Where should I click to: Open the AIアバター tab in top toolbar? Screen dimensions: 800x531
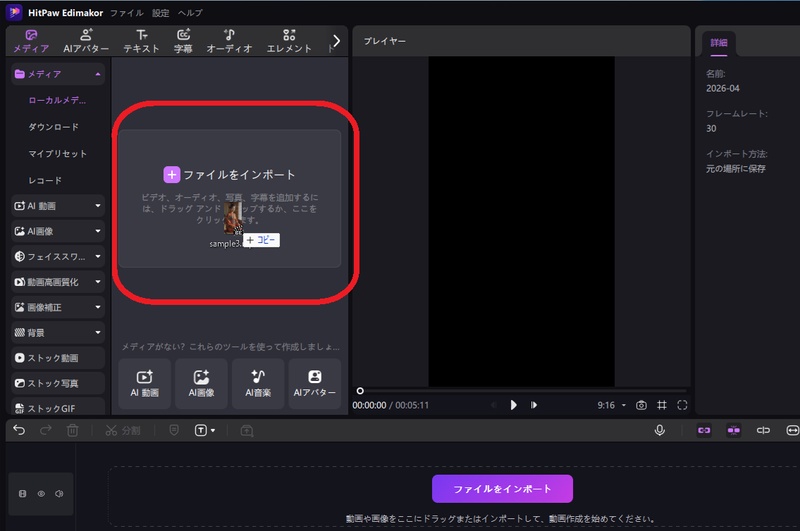coord(86,41)
